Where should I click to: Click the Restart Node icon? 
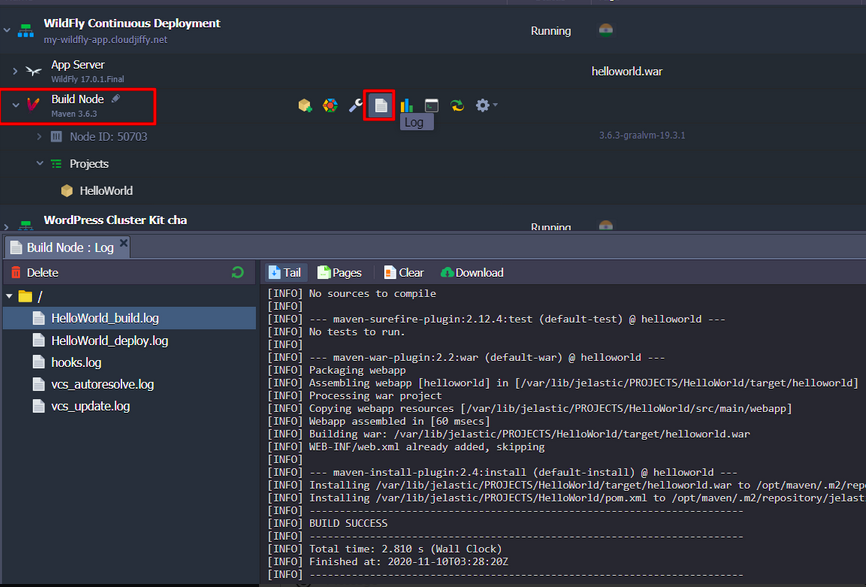[457, 105]
